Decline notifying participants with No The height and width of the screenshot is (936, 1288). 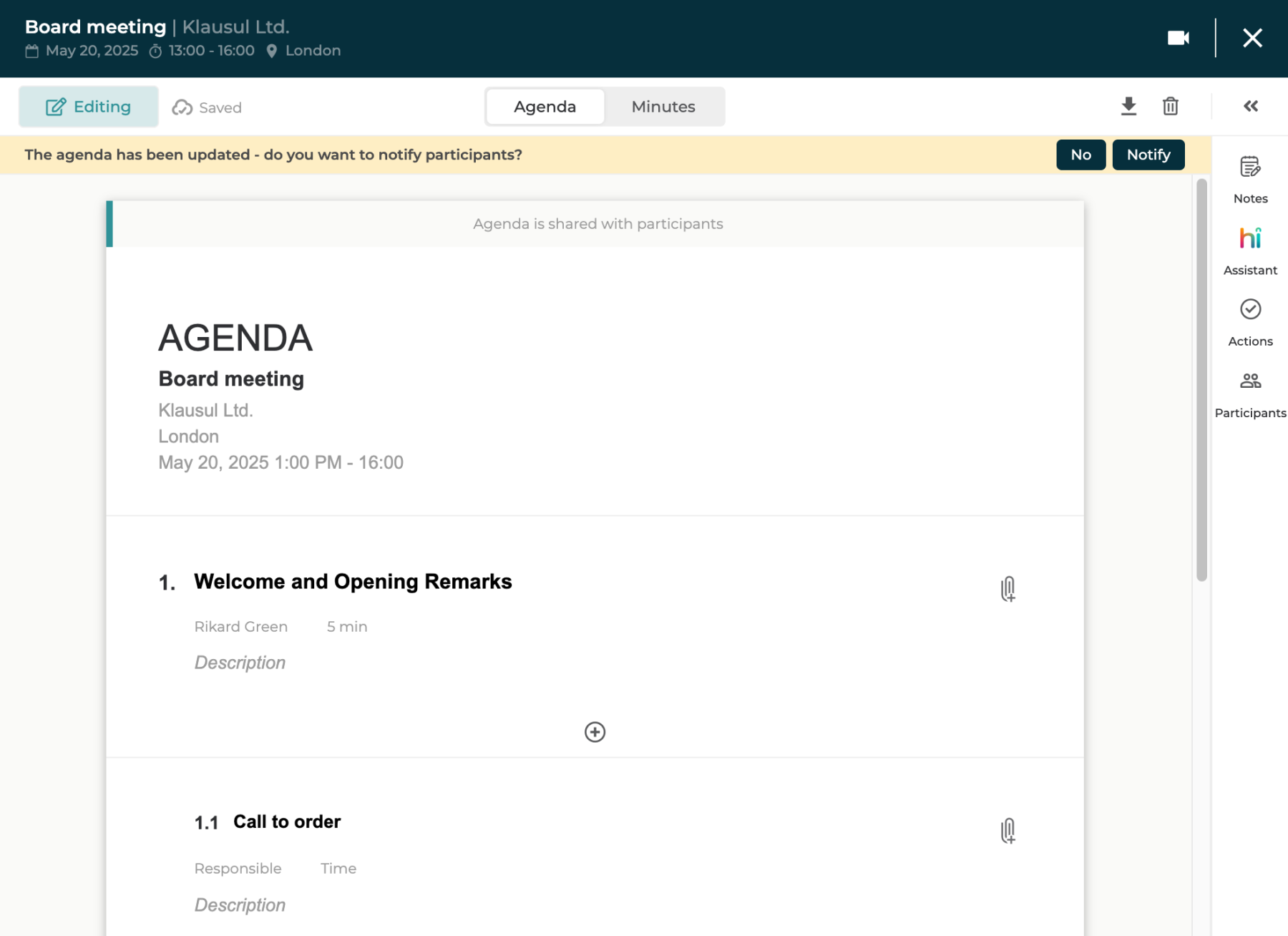point(1080,155)
